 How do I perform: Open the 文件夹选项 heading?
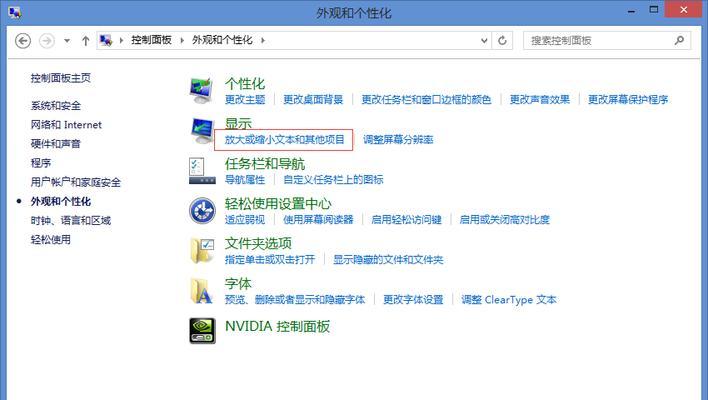tap(258, 243)
